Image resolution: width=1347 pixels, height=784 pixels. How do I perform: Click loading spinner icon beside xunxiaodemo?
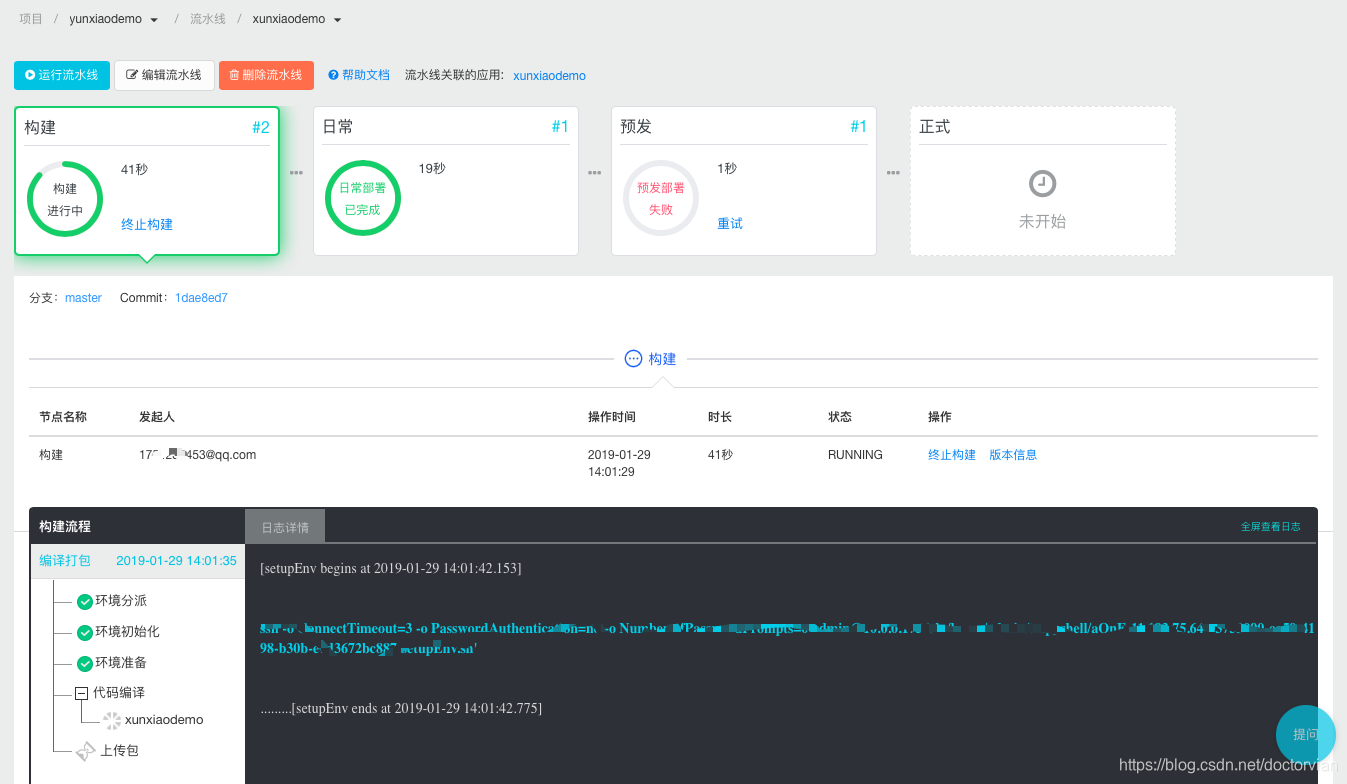111,720
